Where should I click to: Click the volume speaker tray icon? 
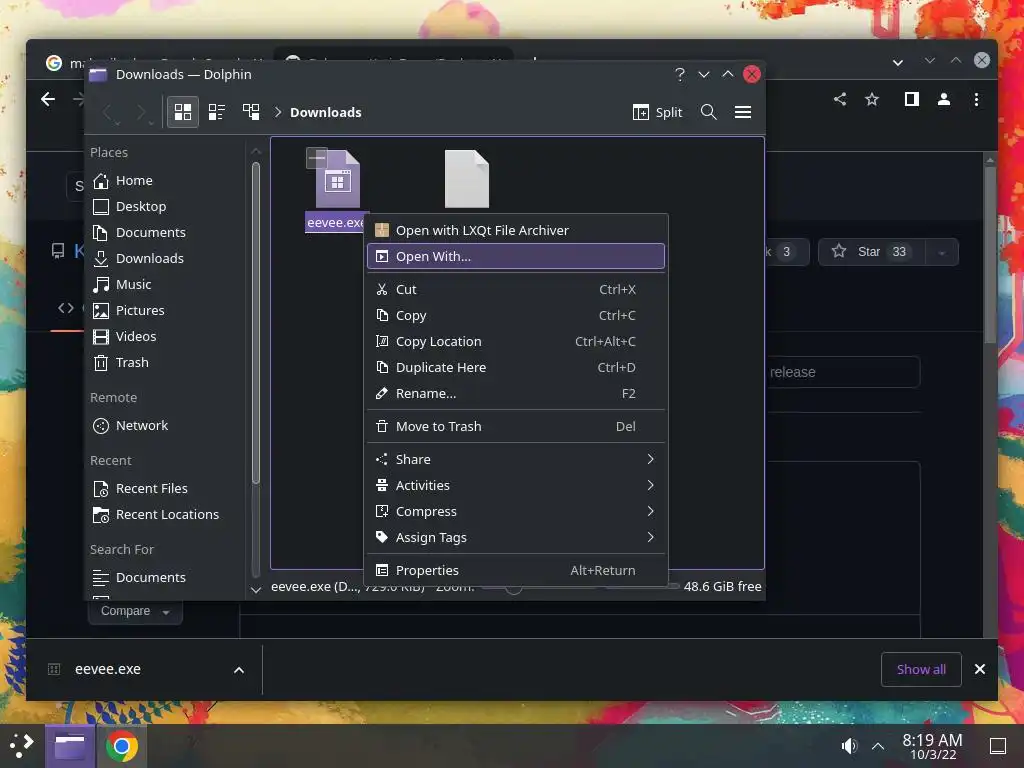pyautogui.click(x=848, y=746)
